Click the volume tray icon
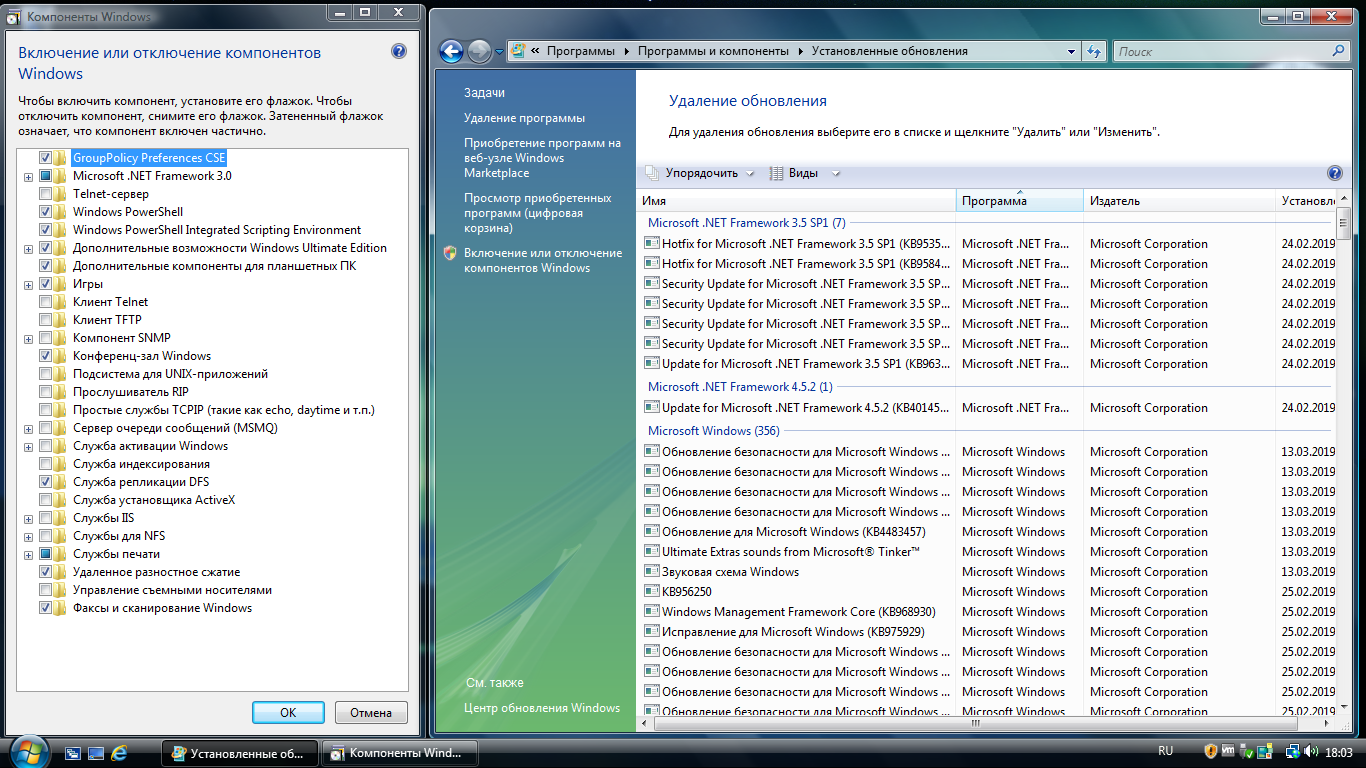Screen dimensions: 1366x768 [1310, 751]
